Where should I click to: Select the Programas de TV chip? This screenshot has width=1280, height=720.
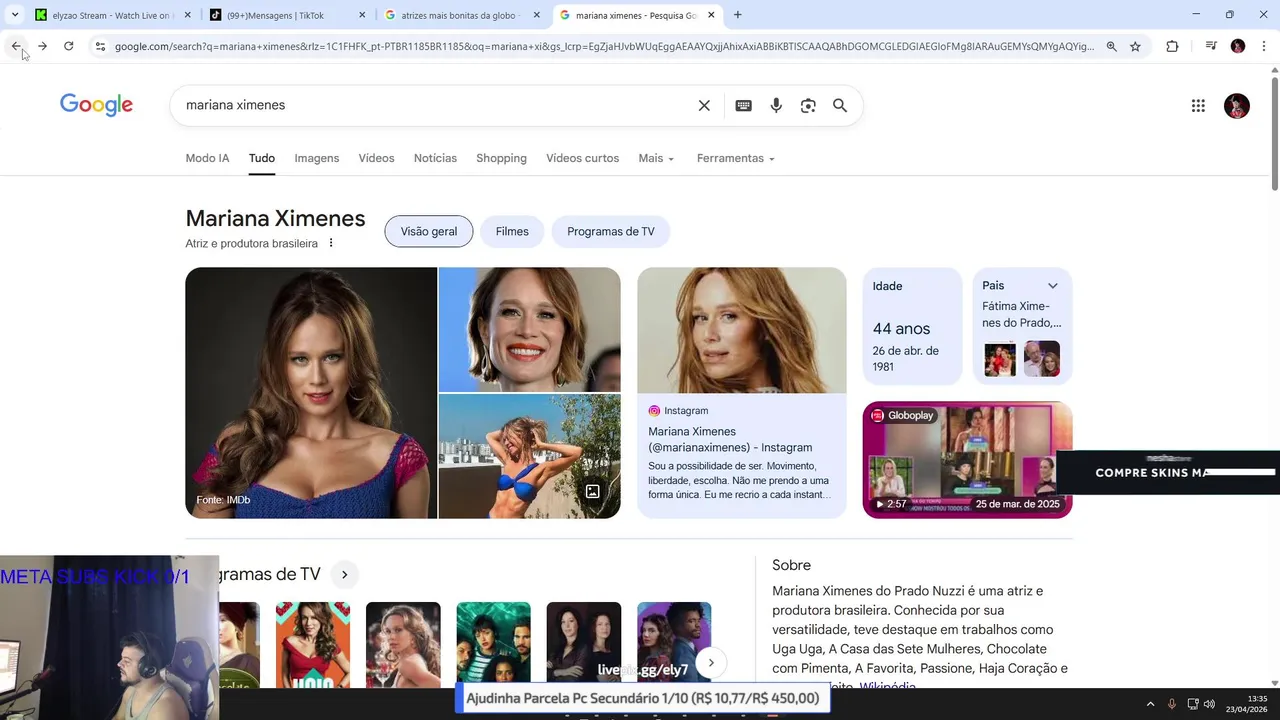[610, 231]
